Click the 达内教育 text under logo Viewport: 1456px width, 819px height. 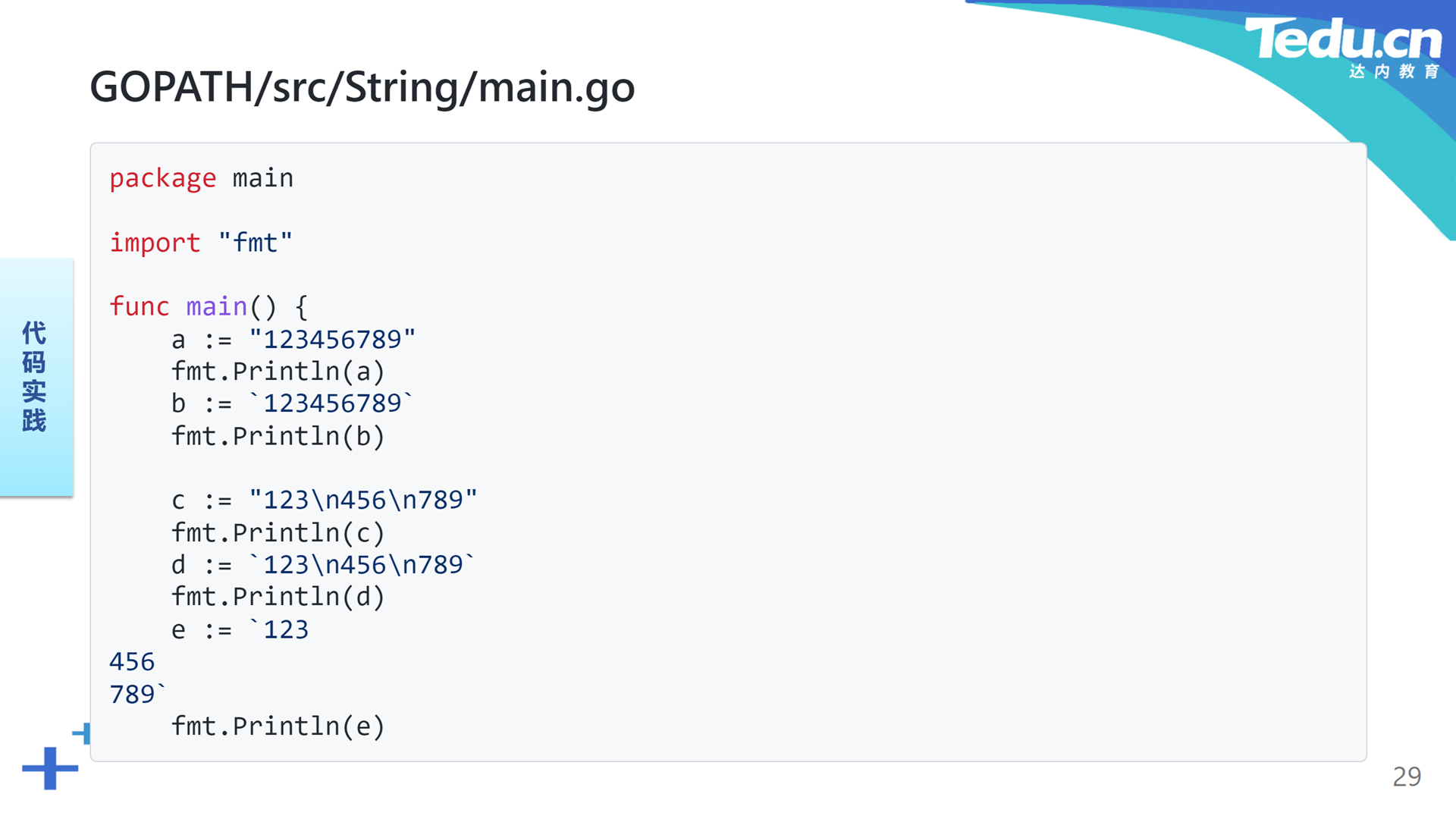pos(1395,71)
